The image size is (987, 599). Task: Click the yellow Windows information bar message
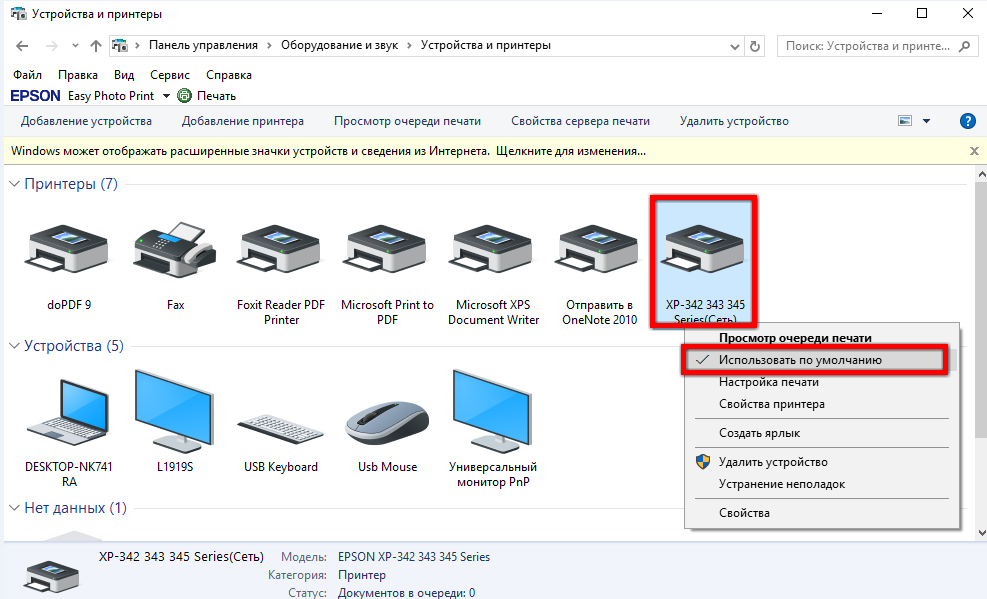pyautogui.click(x=329, y=151)
